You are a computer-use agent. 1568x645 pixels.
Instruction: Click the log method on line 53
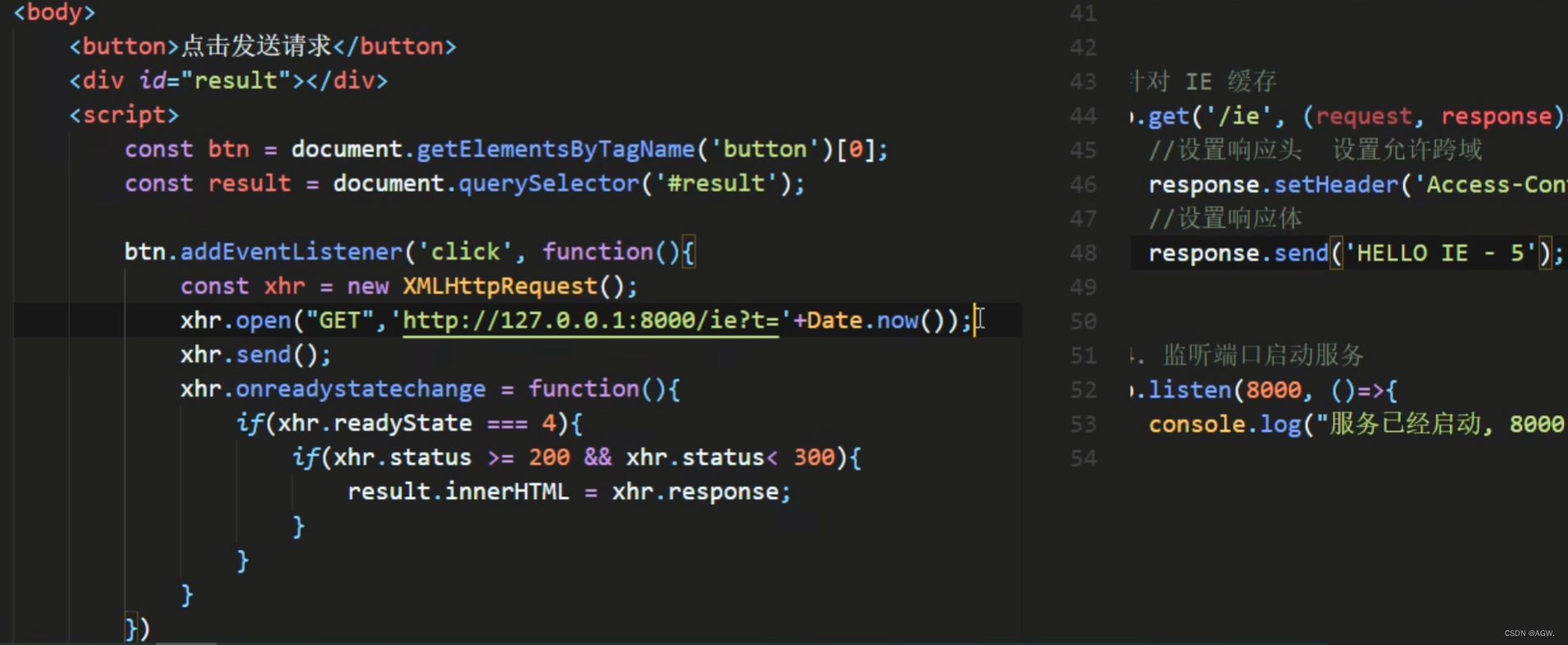1281,424
